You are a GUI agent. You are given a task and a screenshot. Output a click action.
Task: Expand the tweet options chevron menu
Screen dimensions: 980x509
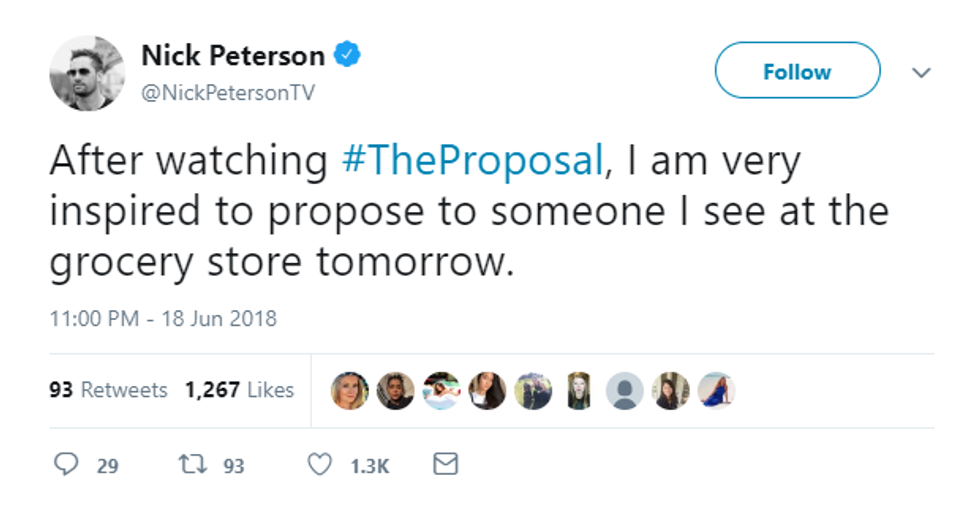(x=922, y=73)
